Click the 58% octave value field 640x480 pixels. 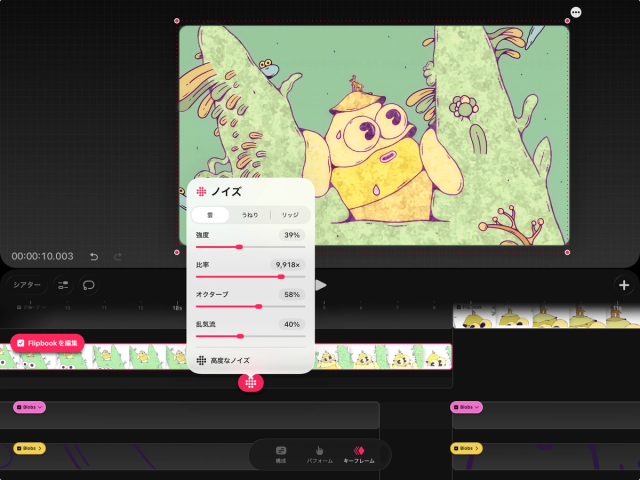tap(292, 295)
